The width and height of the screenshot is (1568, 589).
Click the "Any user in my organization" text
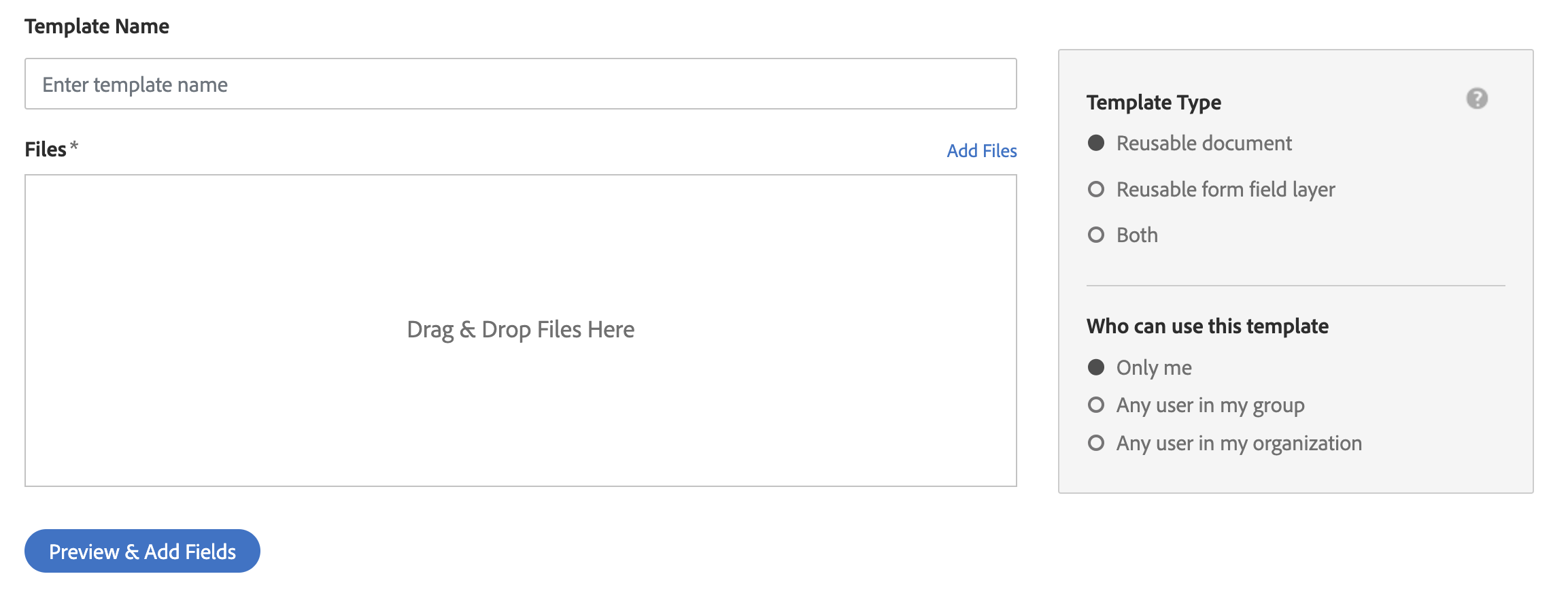click(1239, 443)
